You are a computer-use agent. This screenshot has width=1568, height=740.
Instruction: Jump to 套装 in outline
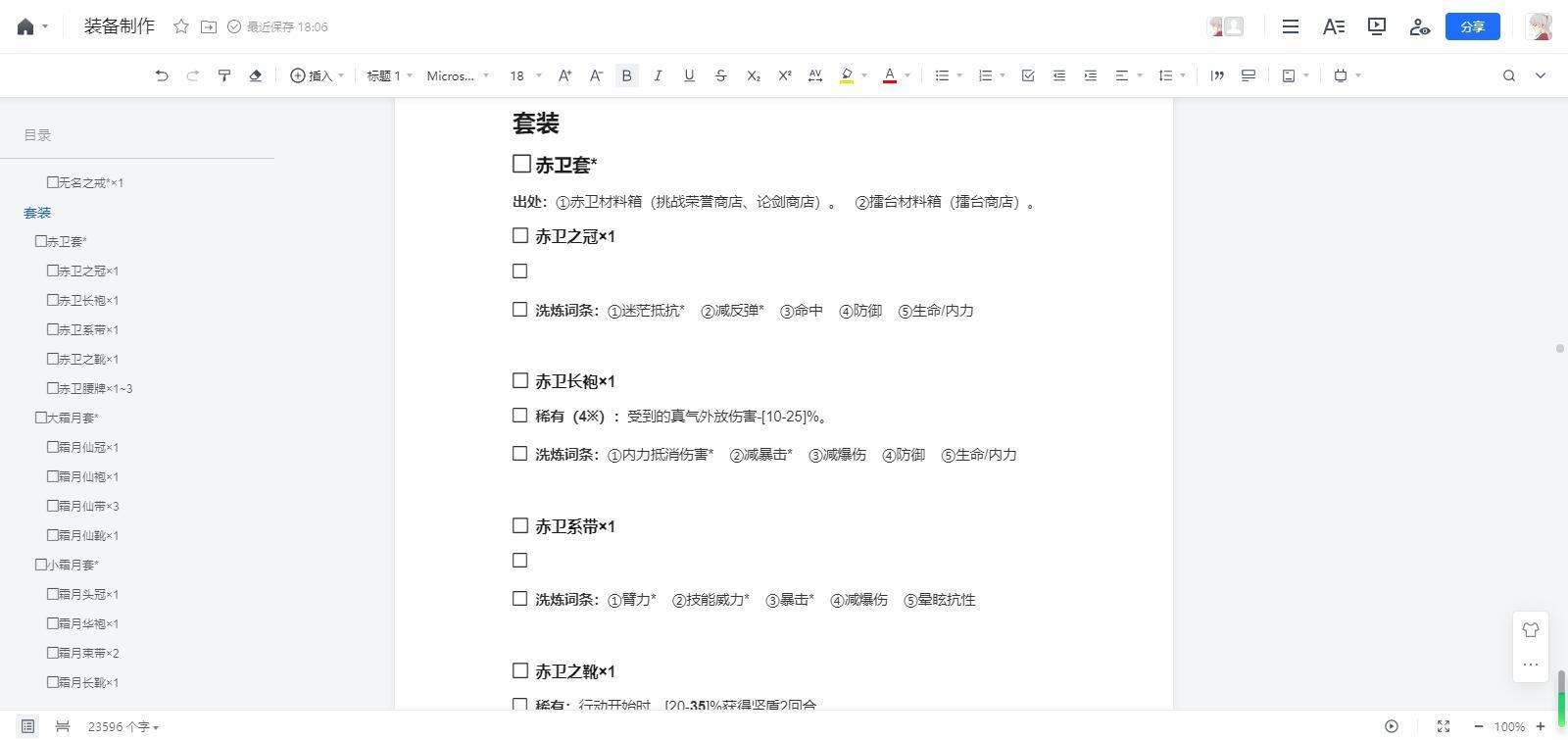pos(37,213)
